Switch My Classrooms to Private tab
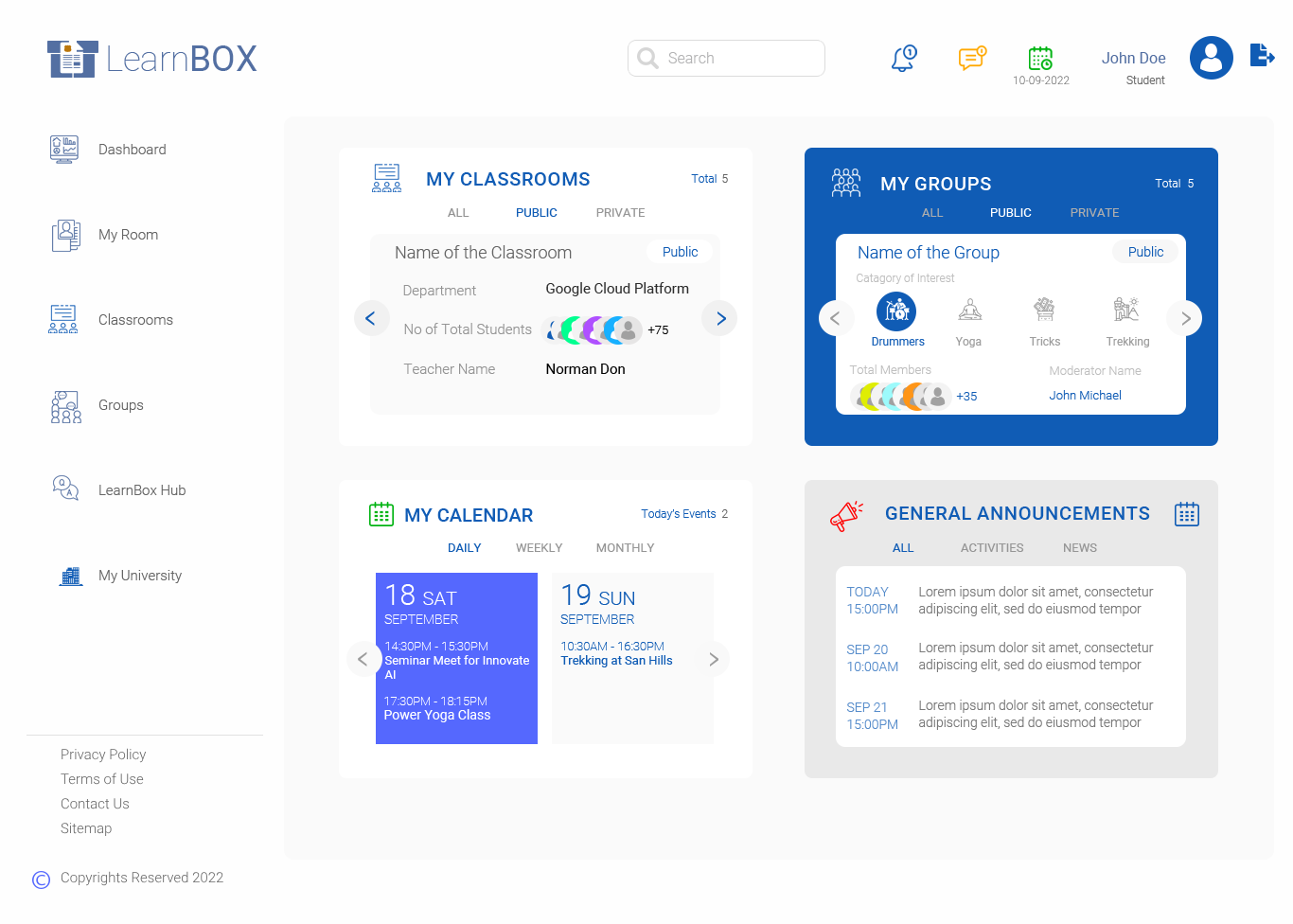Image resolution: width=1293 pixels, height=924 pixels. click(x=620, y=213)
